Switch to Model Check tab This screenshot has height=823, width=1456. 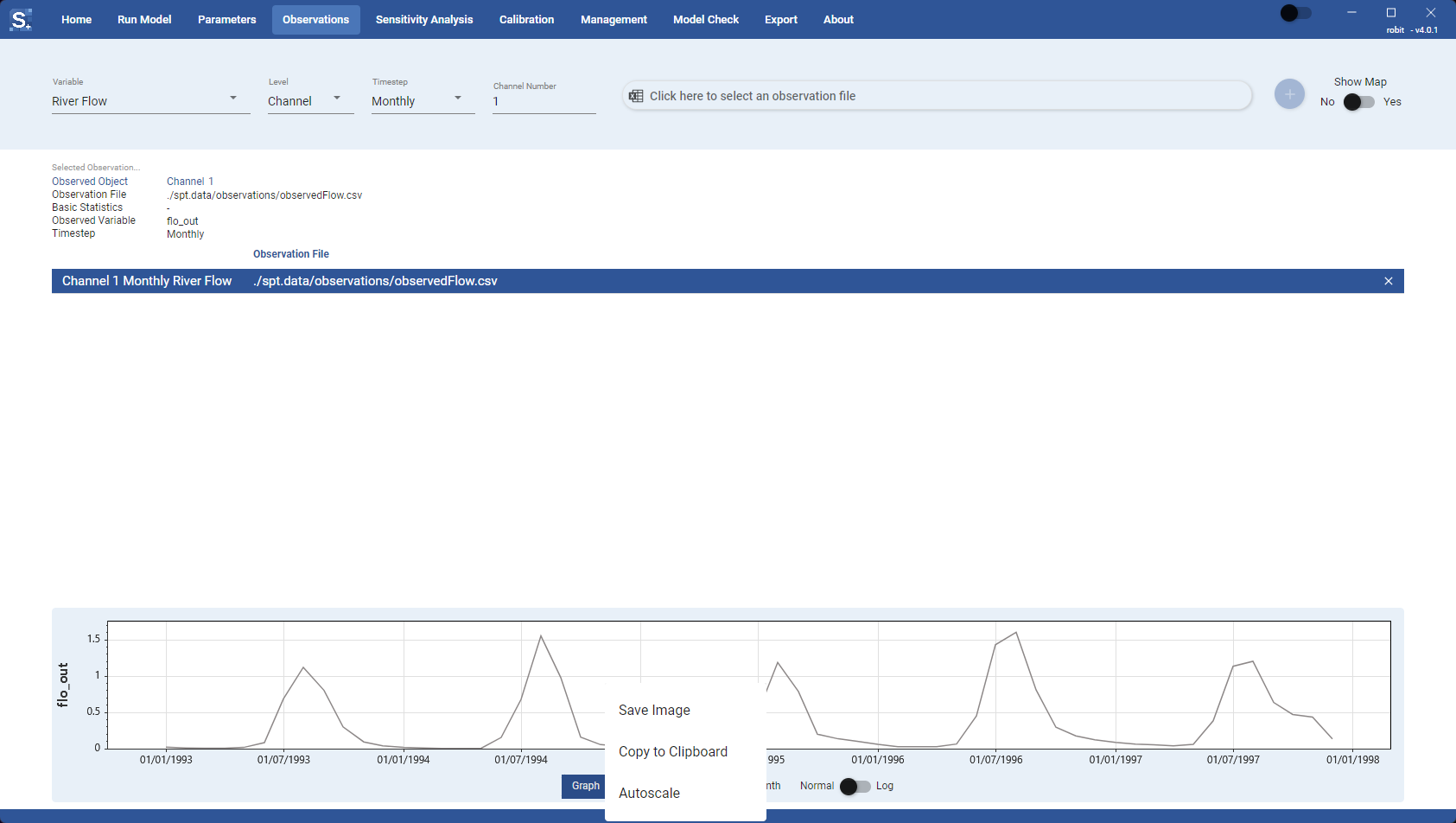706,19
